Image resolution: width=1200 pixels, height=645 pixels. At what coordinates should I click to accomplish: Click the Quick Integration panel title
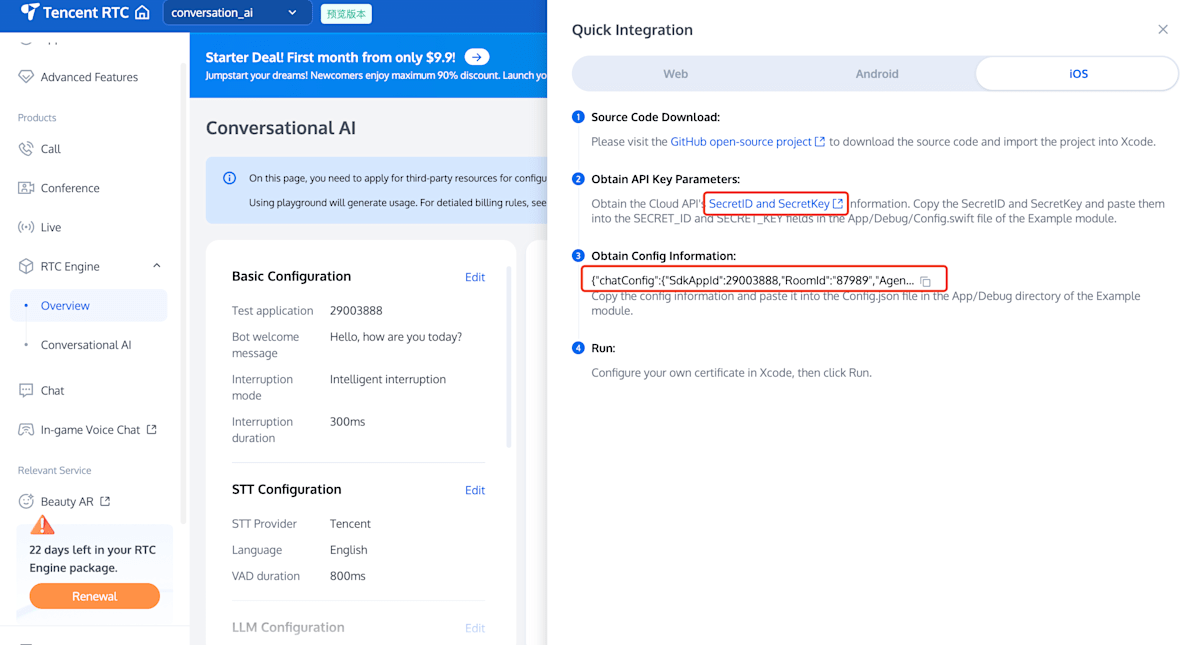(632, 30)
